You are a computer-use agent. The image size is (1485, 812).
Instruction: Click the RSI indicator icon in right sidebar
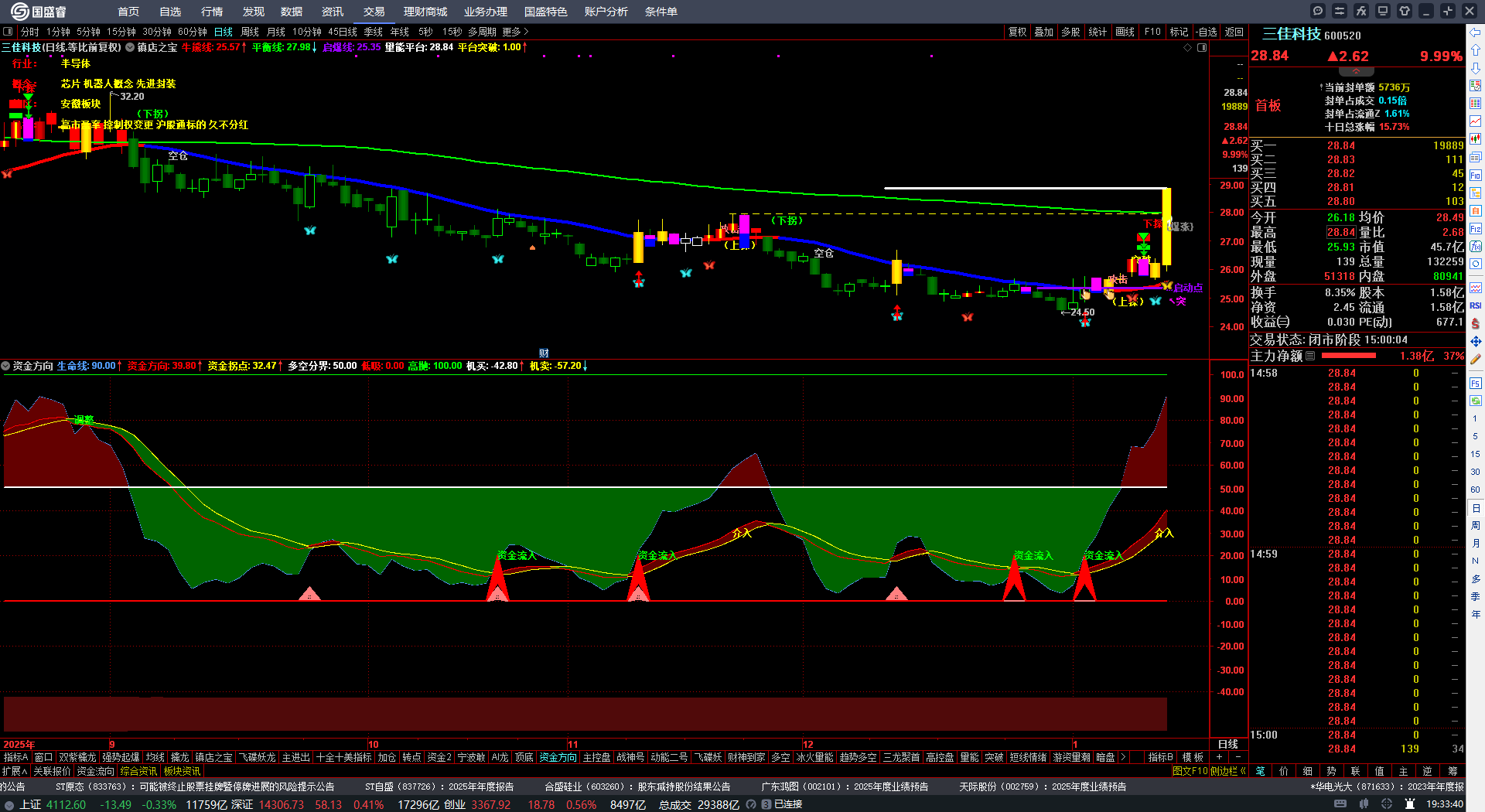1475,305
